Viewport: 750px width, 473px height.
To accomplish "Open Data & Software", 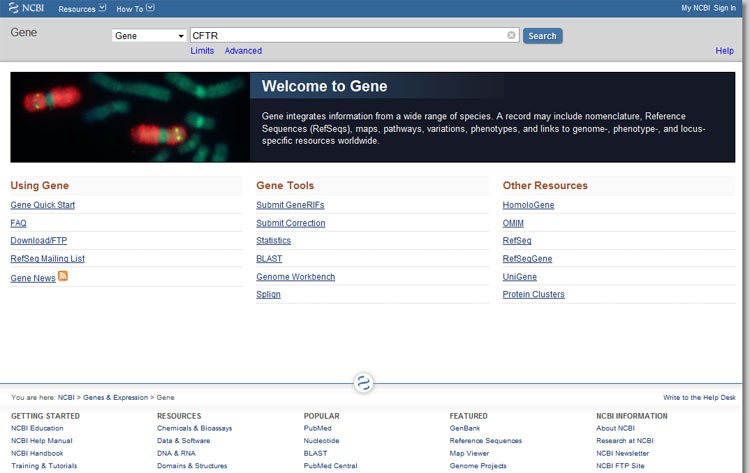I will (x=183, y=440).
